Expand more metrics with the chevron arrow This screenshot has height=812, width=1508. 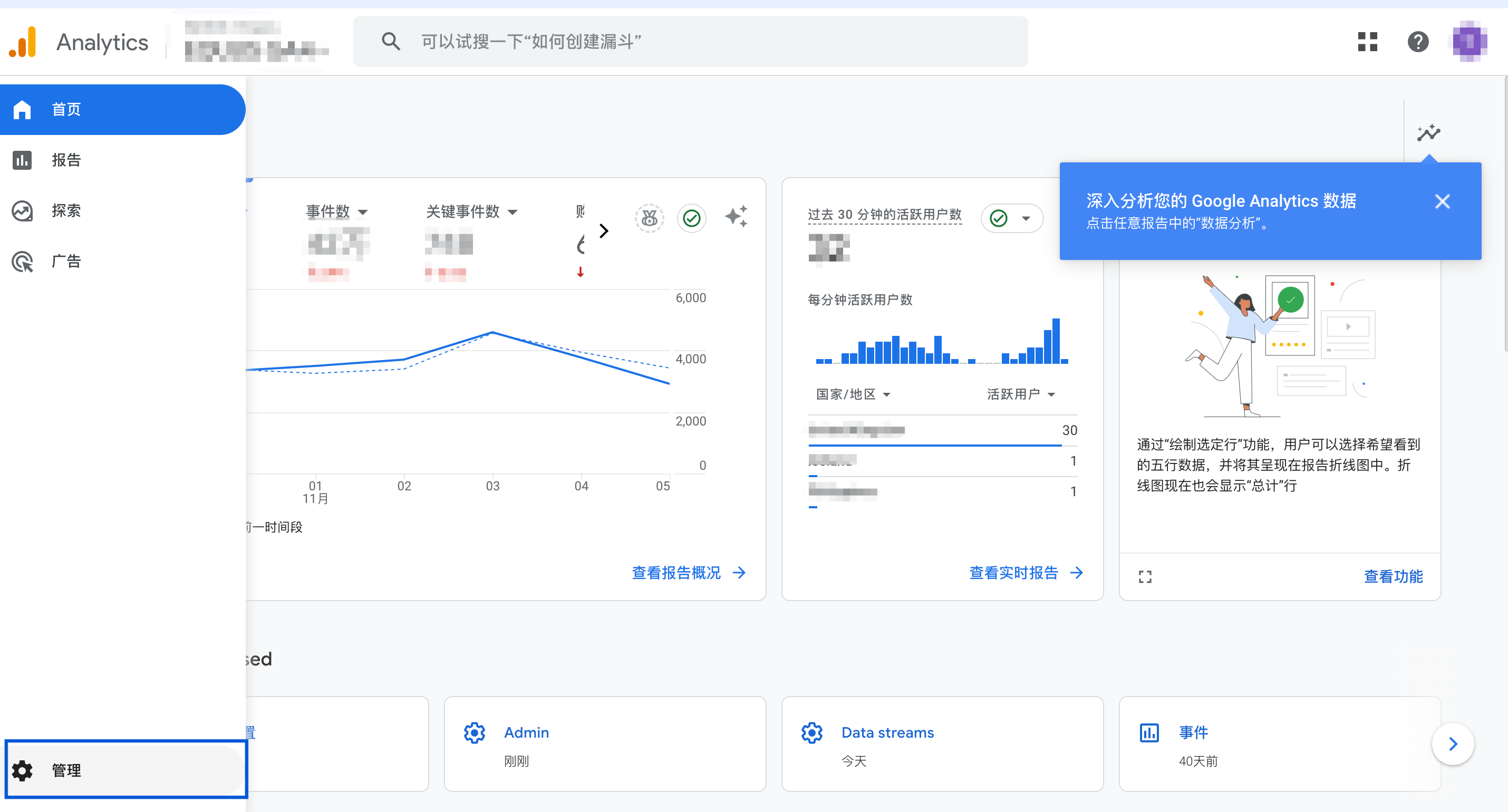(x=604, y=230)
